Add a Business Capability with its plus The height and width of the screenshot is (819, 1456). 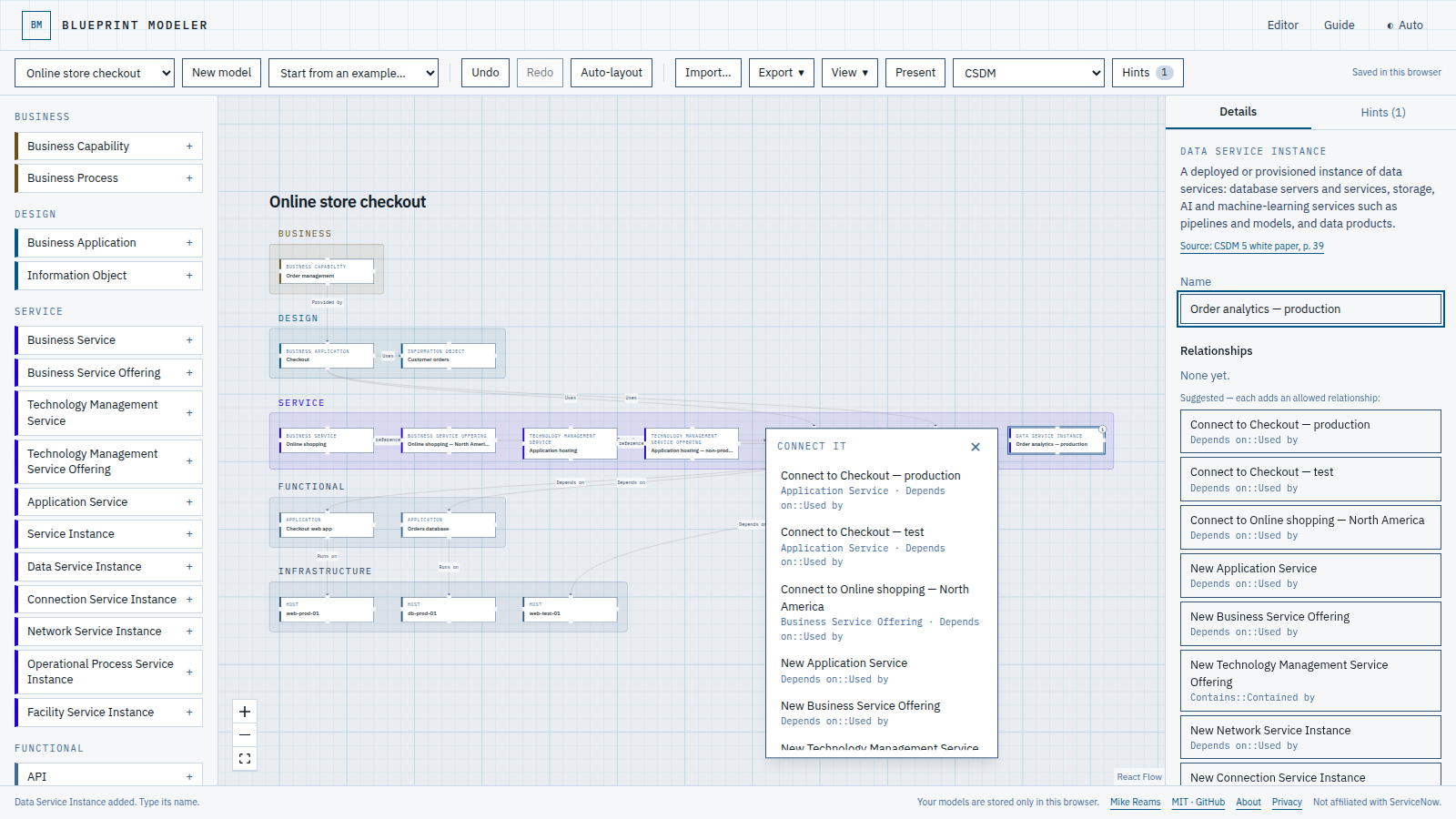189,147
